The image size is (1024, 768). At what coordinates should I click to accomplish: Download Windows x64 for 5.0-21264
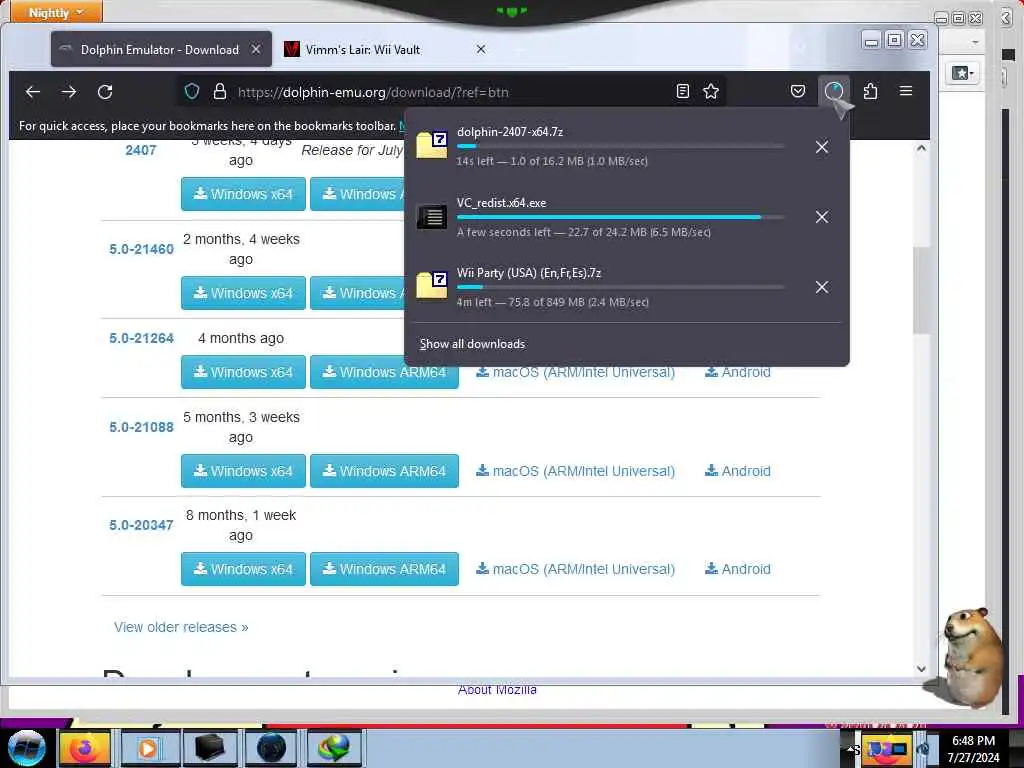(243, 372)
